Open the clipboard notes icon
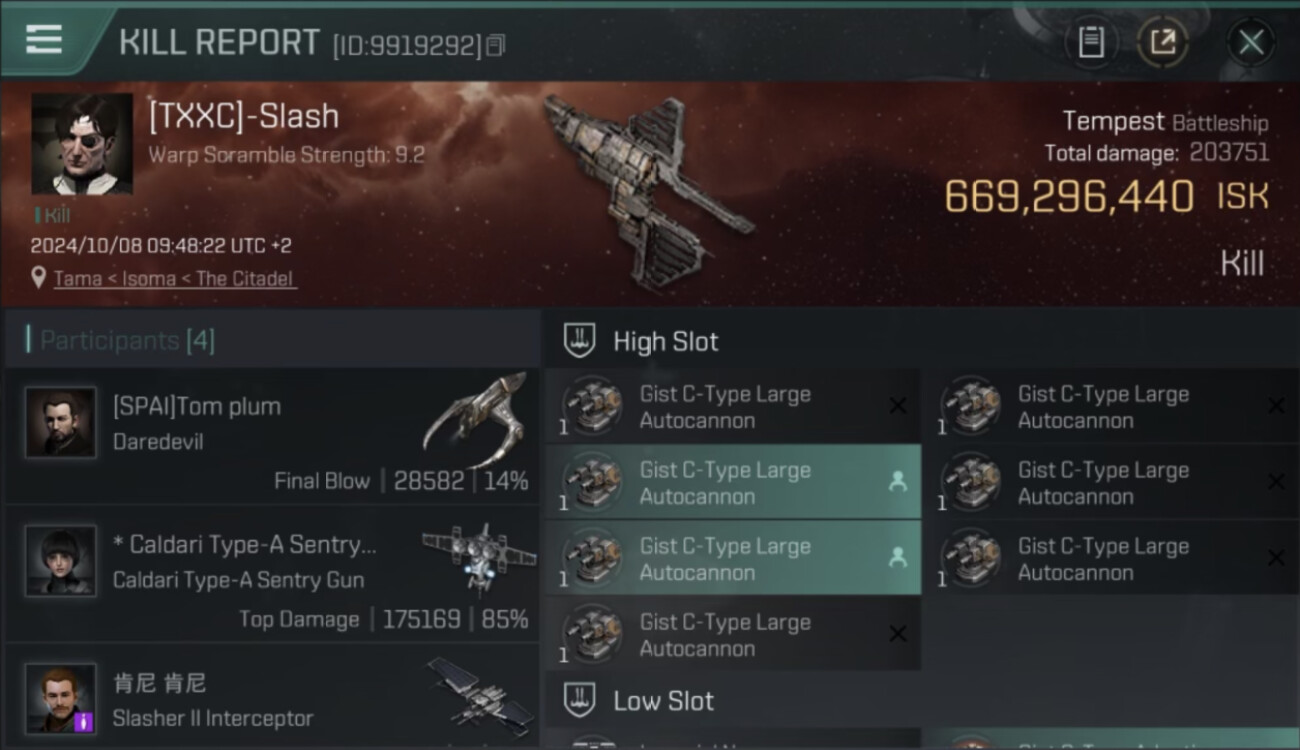The height and width of the screenshot is (750, 1300). coord(1091,42)
